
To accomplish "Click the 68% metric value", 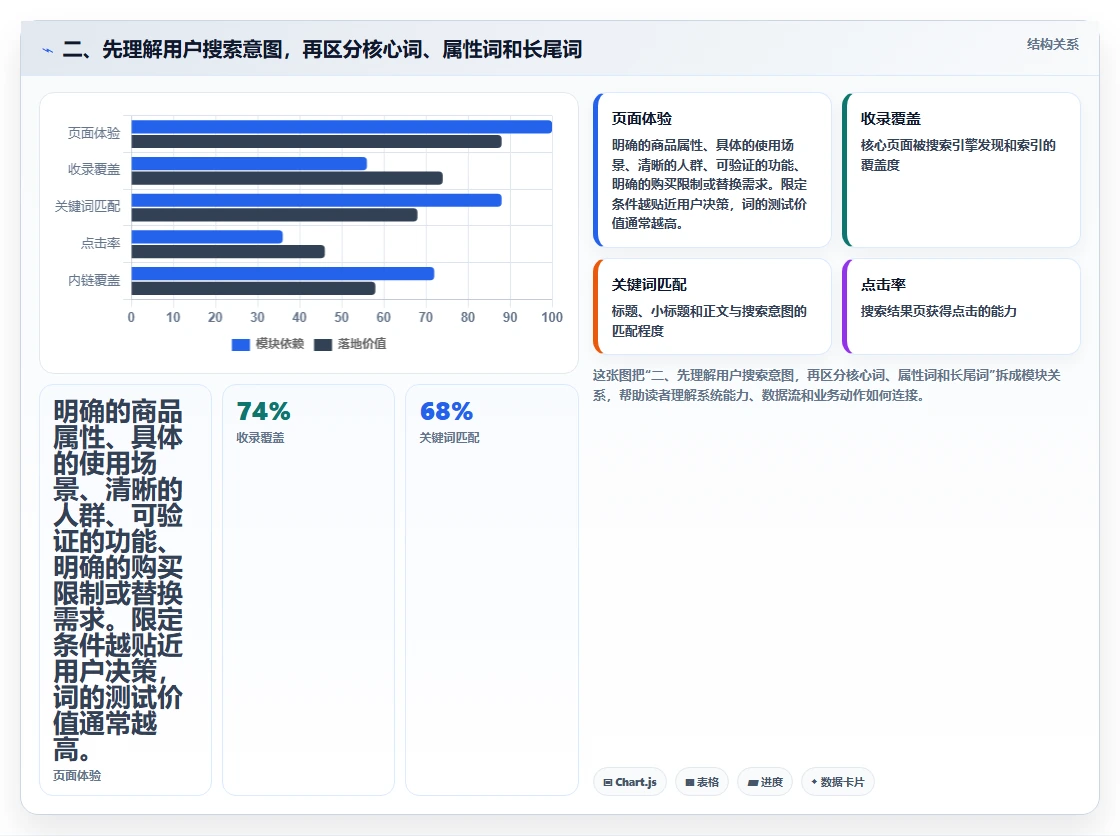I will point(446,412).
